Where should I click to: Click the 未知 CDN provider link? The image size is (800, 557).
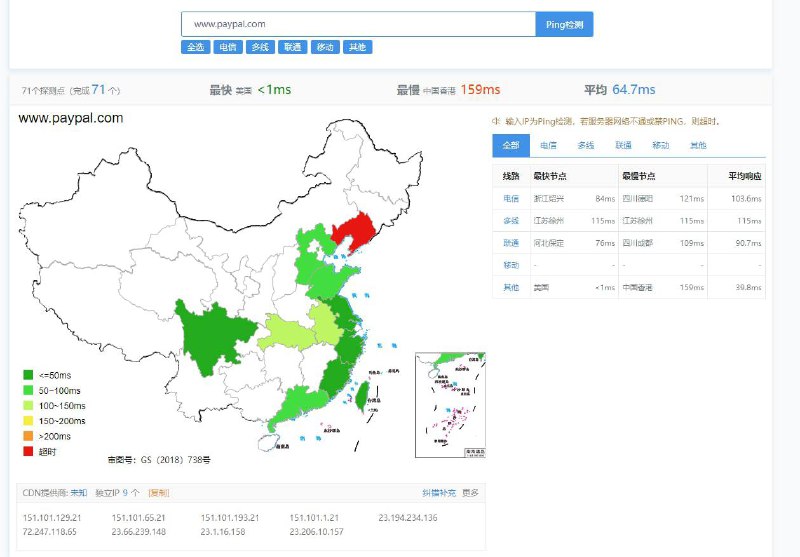click(79, 493)
